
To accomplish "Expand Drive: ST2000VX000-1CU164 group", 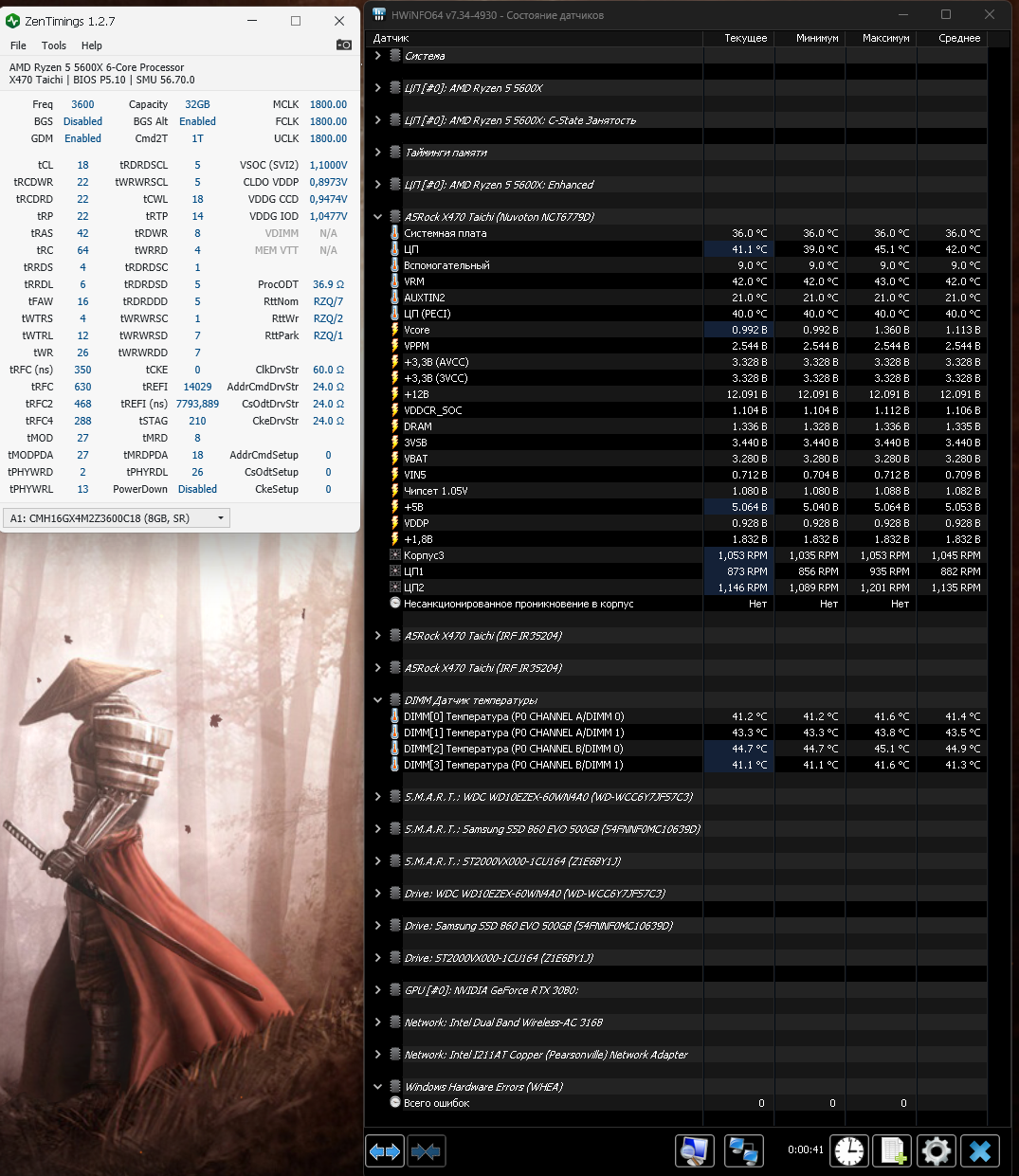I will pos(377,958).
